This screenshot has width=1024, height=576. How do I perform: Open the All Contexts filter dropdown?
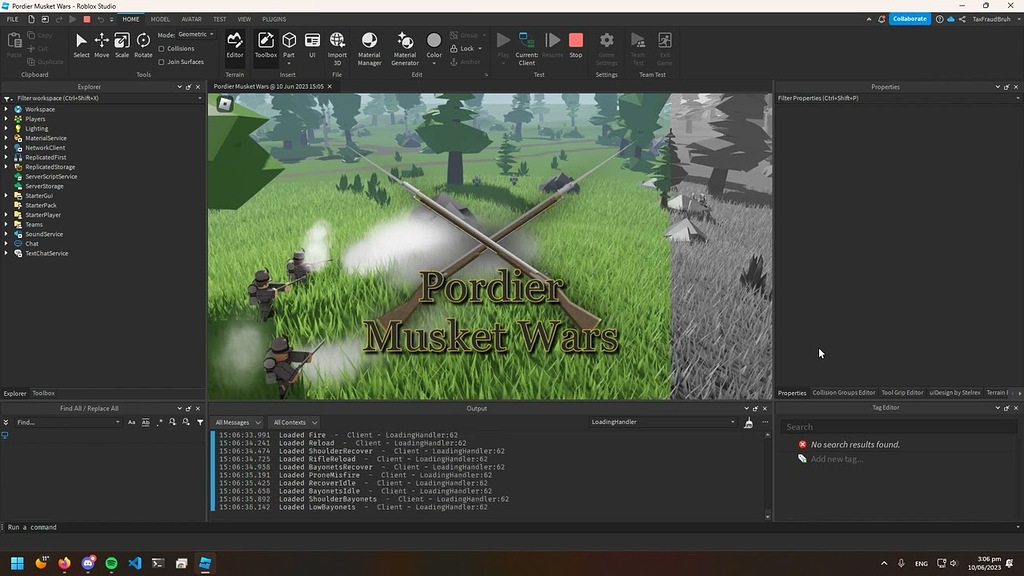tap(295, 423)
